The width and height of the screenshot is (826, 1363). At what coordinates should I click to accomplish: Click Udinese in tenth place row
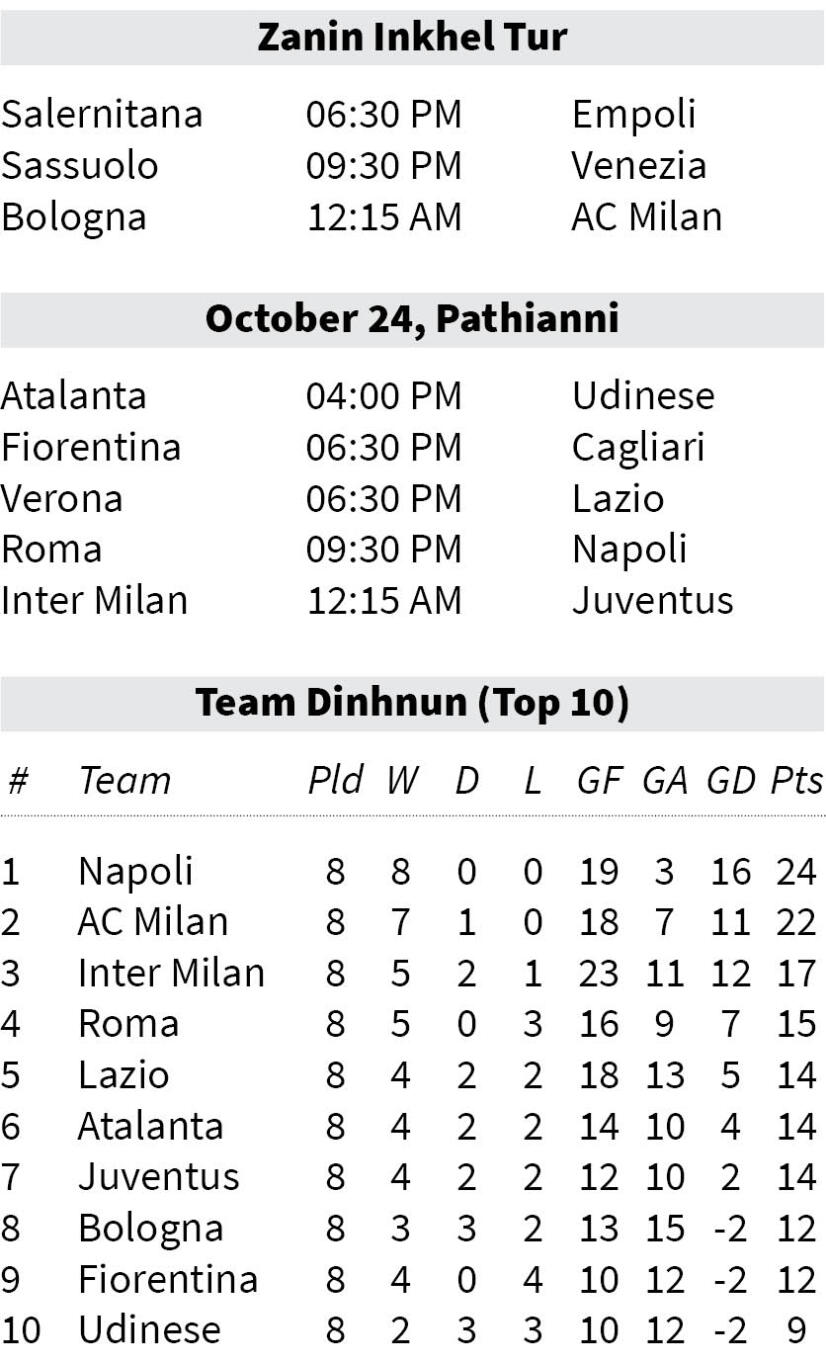click(x=149, y=1330)
